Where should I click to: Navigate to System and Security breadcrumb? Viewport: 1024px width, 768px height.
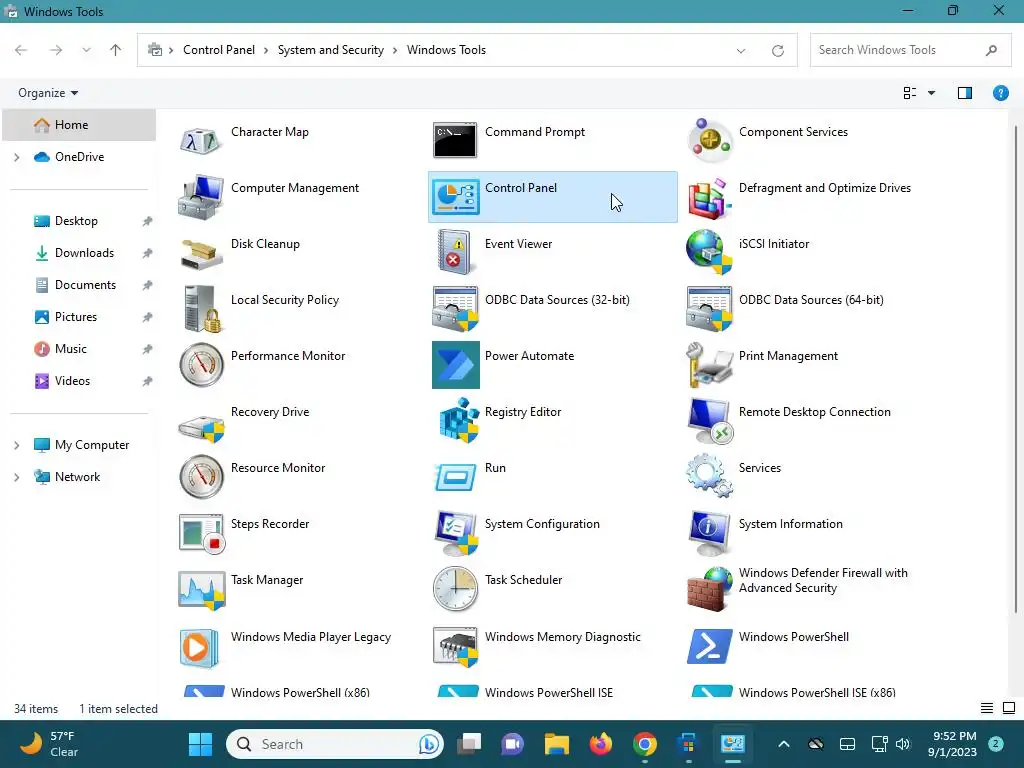330,50
